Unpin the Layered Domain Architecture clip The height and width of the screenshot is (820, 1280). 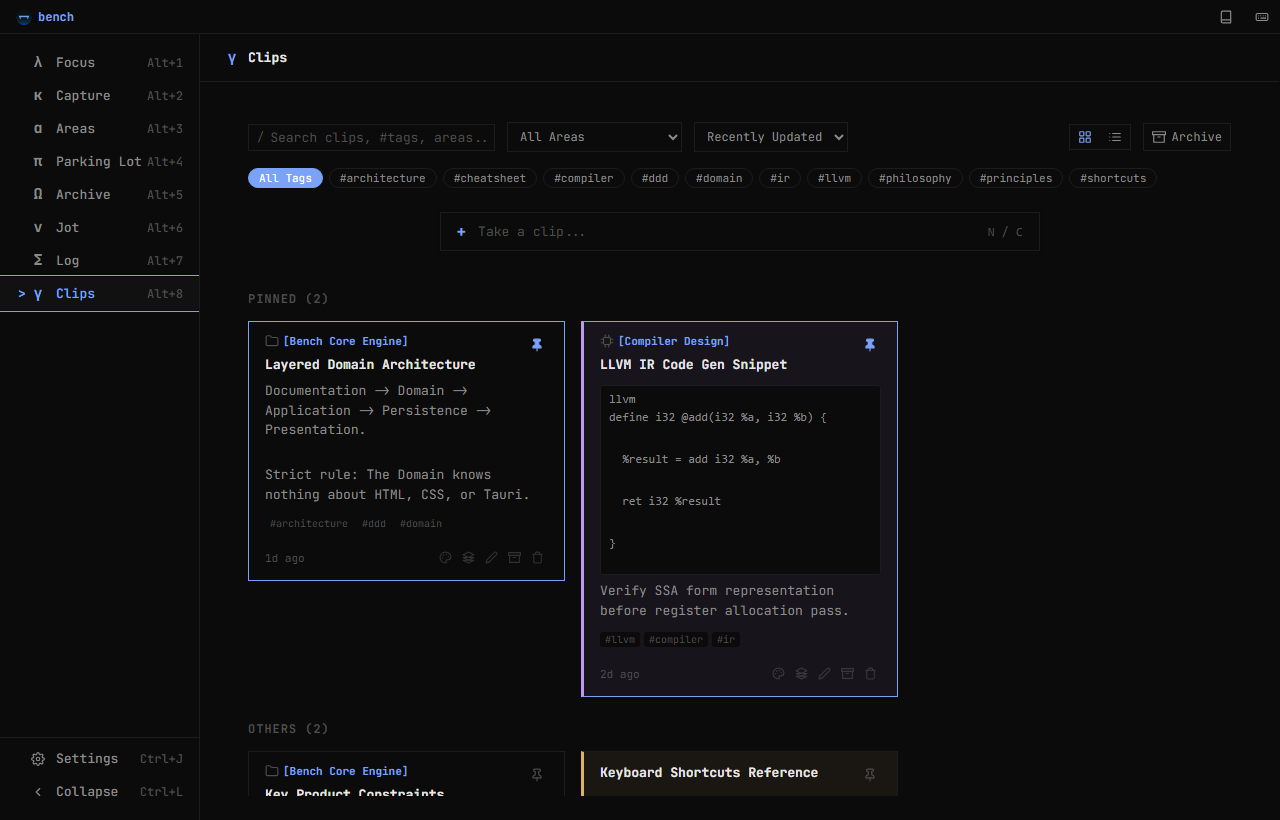click(537, 345)
